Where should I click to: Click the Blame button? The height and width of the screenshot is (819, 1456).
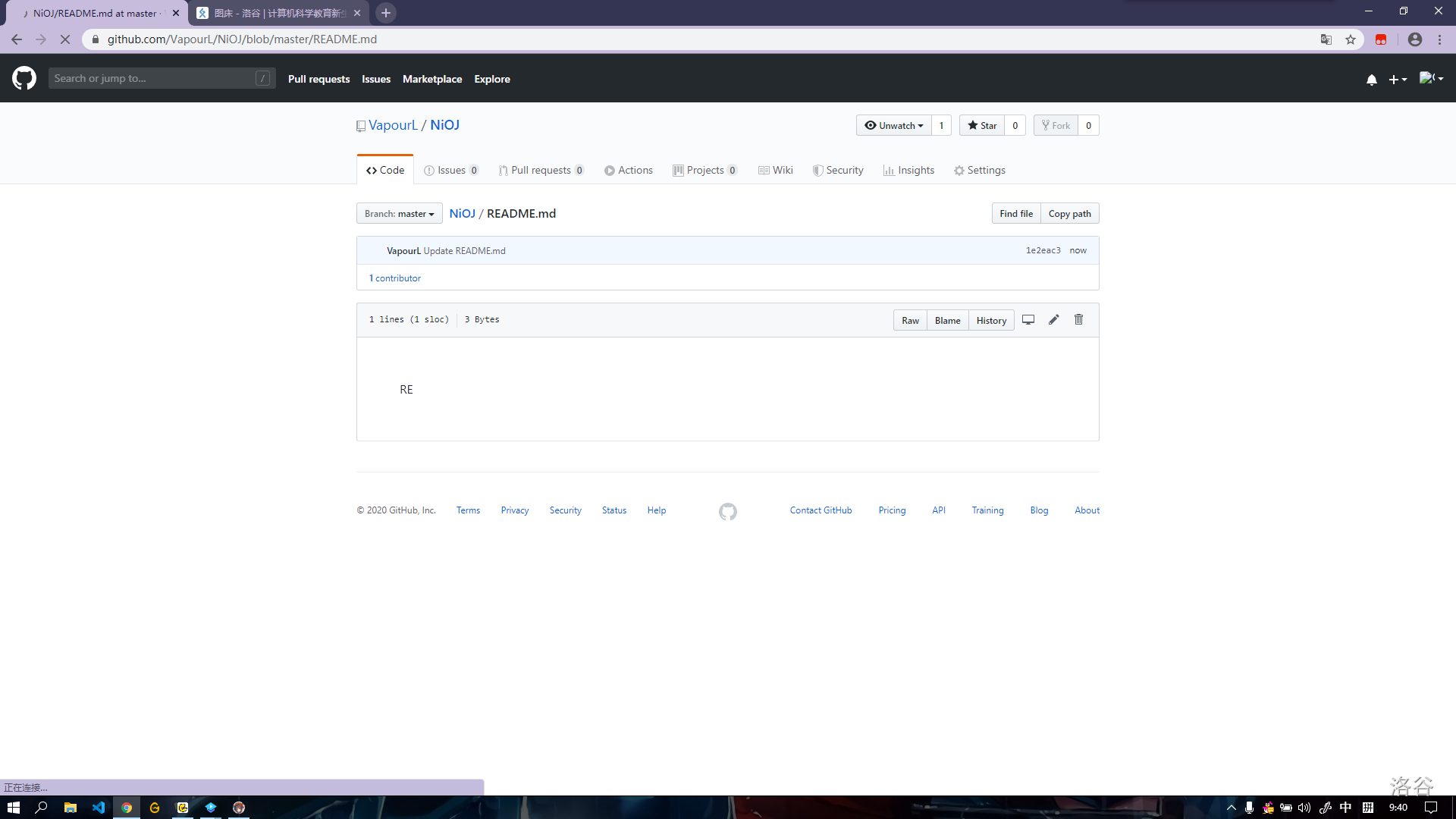947,320
